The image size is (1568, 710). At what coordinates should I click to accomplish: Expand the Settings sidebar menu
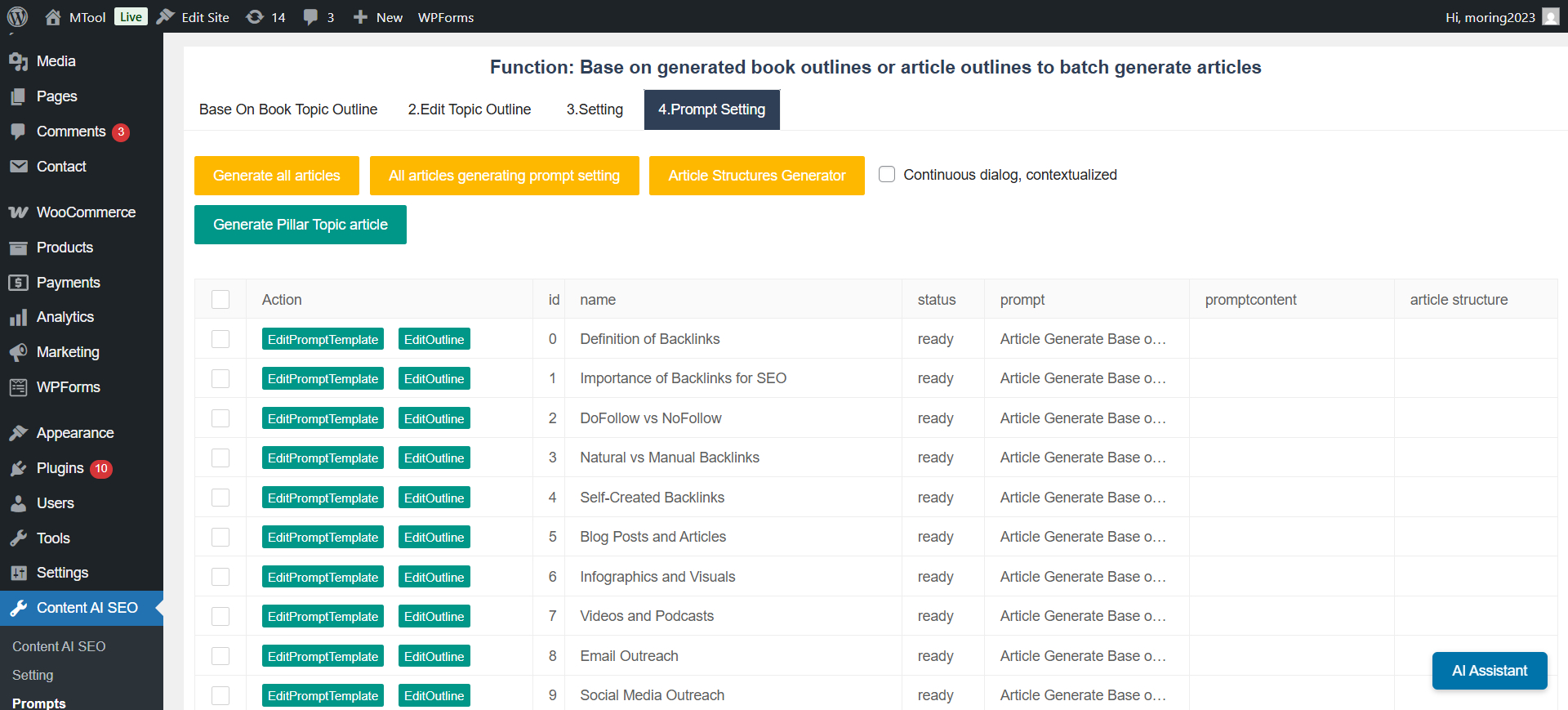click(x=62, y=573)
